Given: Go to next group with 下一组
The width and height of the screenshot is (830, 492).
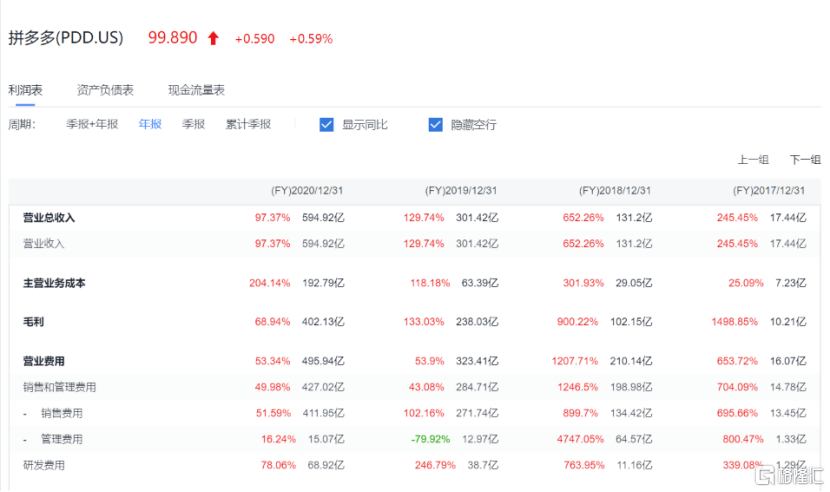Looking at the screenshot, I should [804, 159].
